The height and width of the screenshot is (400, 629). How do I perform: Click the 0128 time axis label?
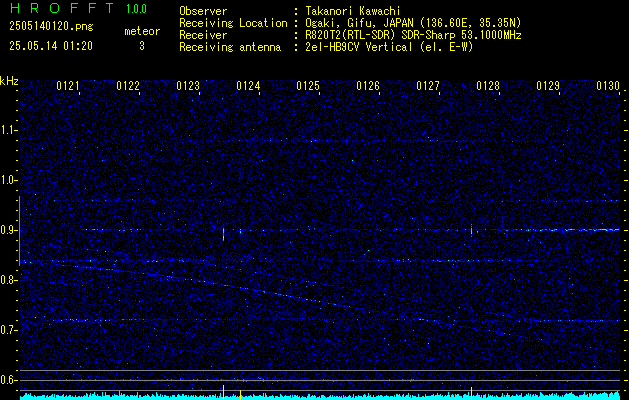click(x=488, y=86)
